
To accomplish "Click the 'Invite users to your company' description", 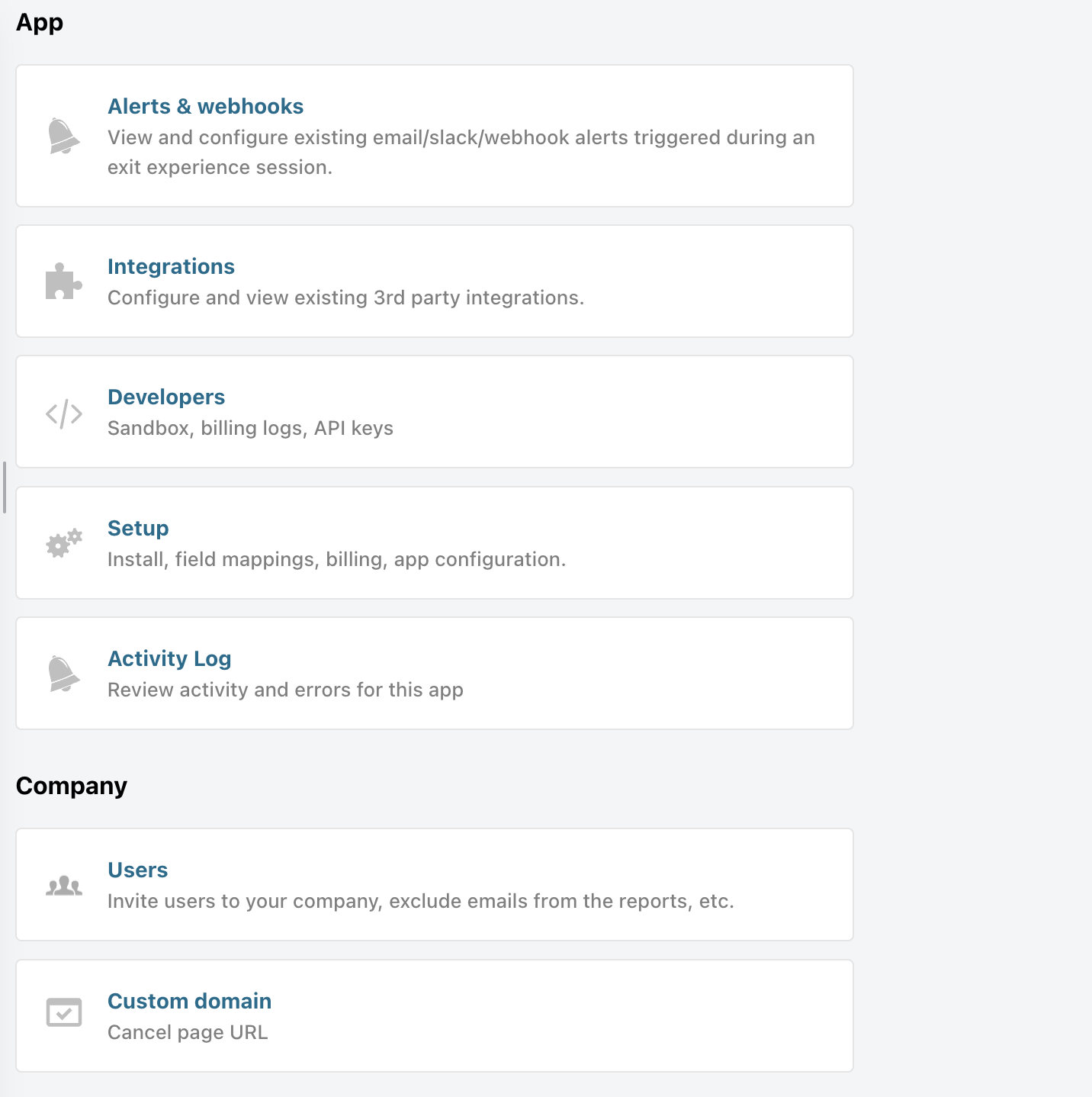I will tap(420, 902).
